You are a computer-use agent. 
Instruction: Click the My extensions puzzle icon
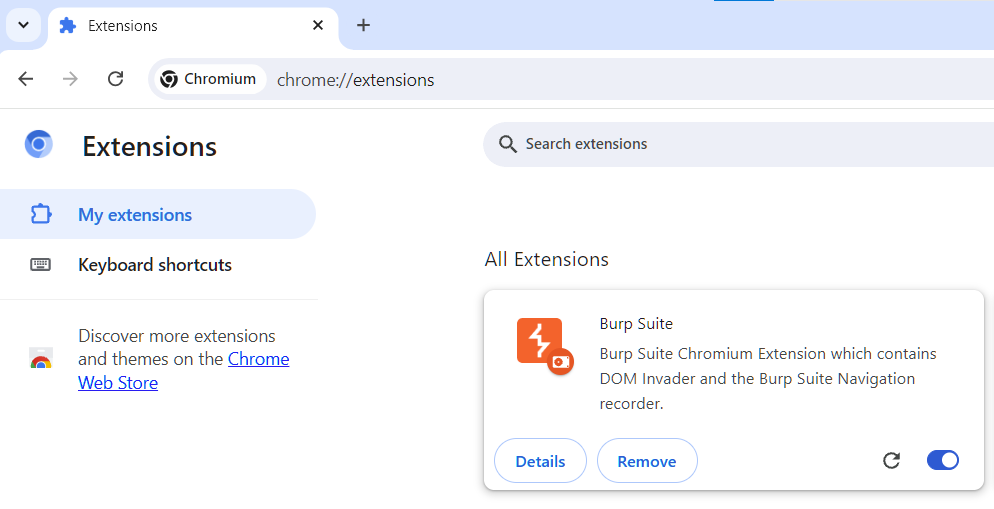point(41,214)
